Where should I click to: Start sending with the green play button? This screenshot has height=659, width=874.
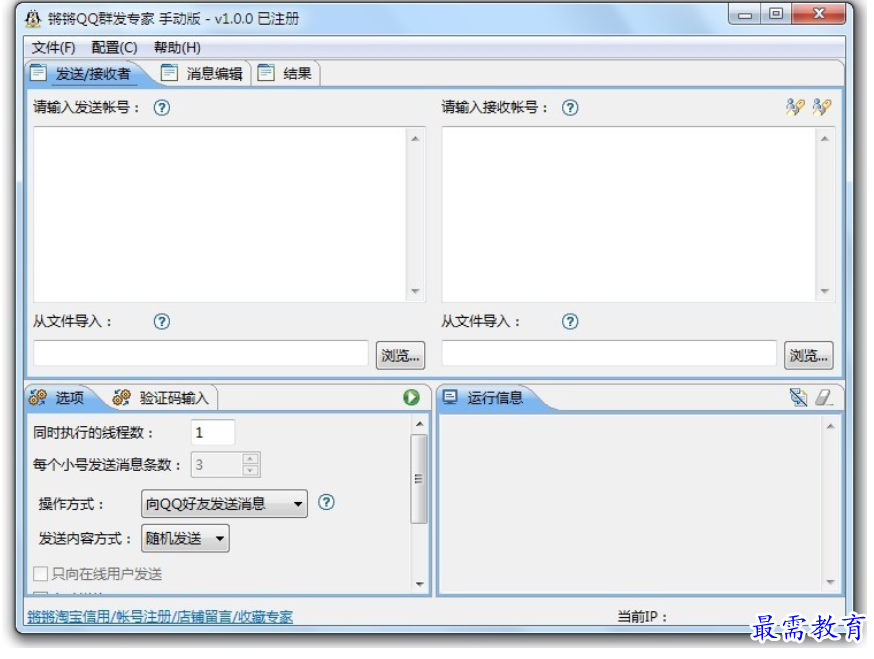[x=411, y=398]
